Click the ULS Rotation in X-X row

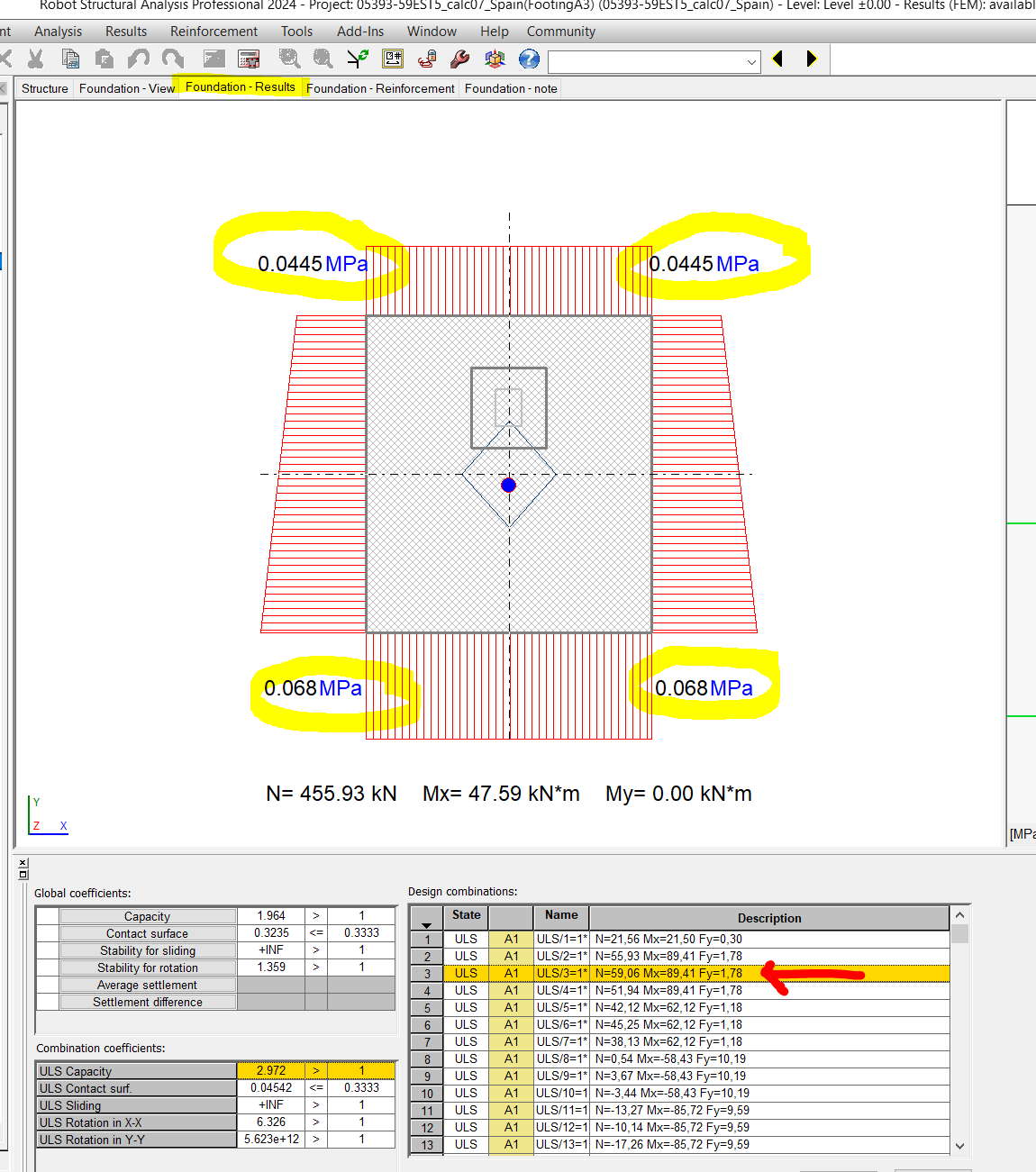tap(216, 1122)
